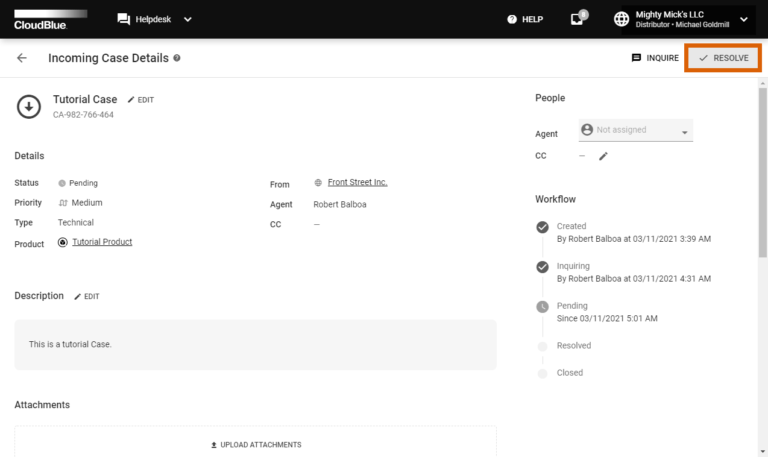Click the Pending status indicator
768x457 pixels.
tap(62, 183)
